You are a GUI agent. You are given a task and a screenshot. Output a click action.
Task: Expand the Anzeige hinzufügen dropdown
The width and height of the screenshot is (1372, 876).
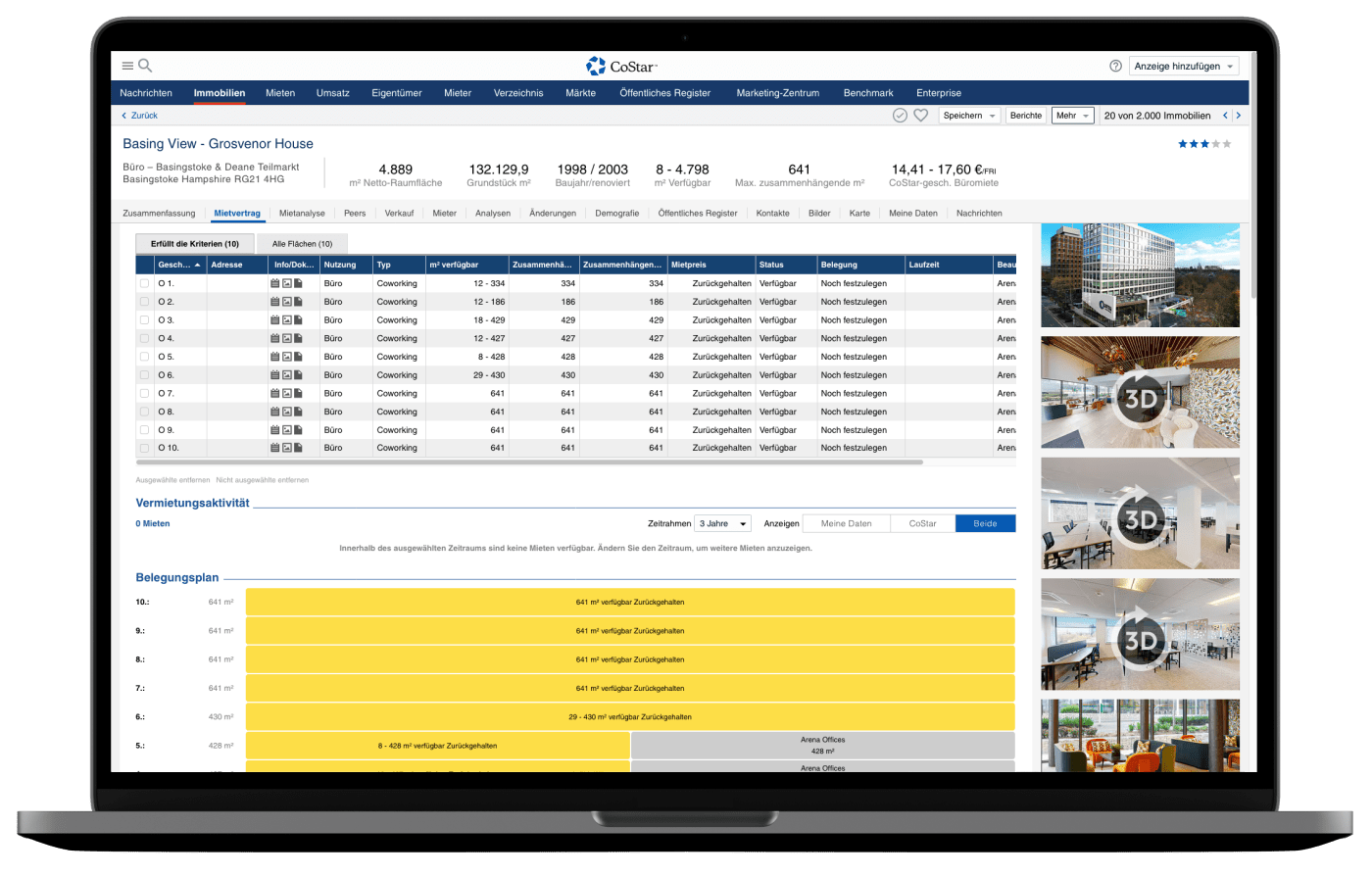1184,66
